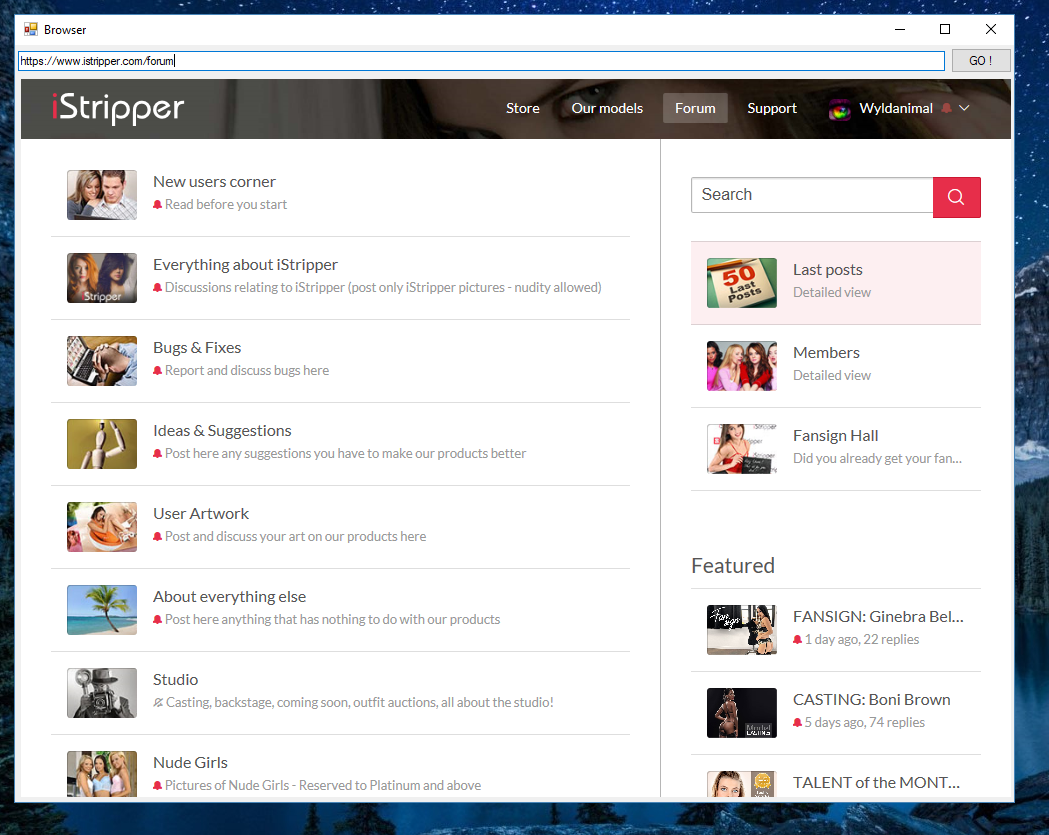Open the Last posts link
The width and height of the screenshot is (1049, 835).
coord(828,270)
